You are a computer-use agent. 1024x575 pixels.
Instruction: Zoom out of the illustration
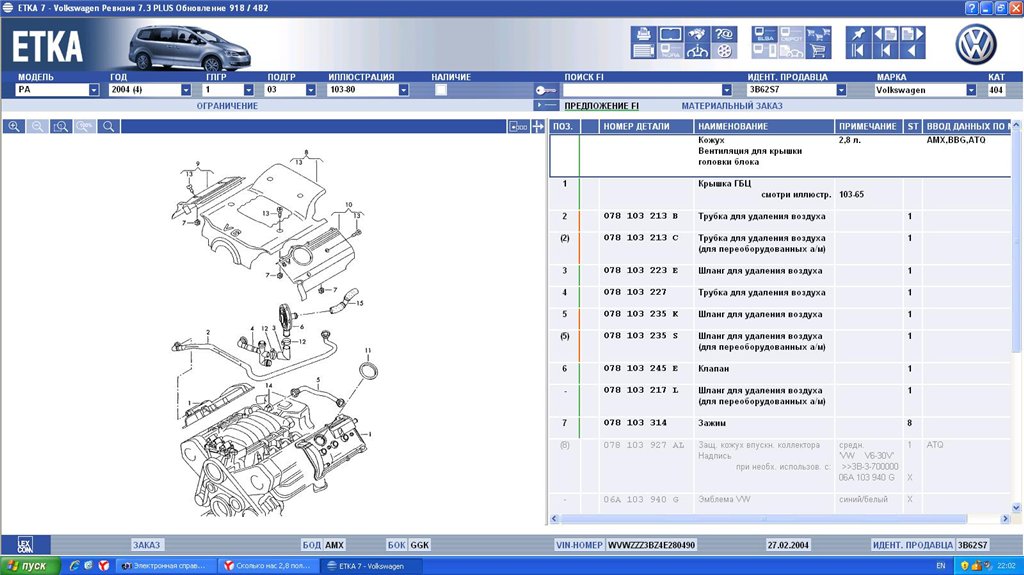point(38,126)
